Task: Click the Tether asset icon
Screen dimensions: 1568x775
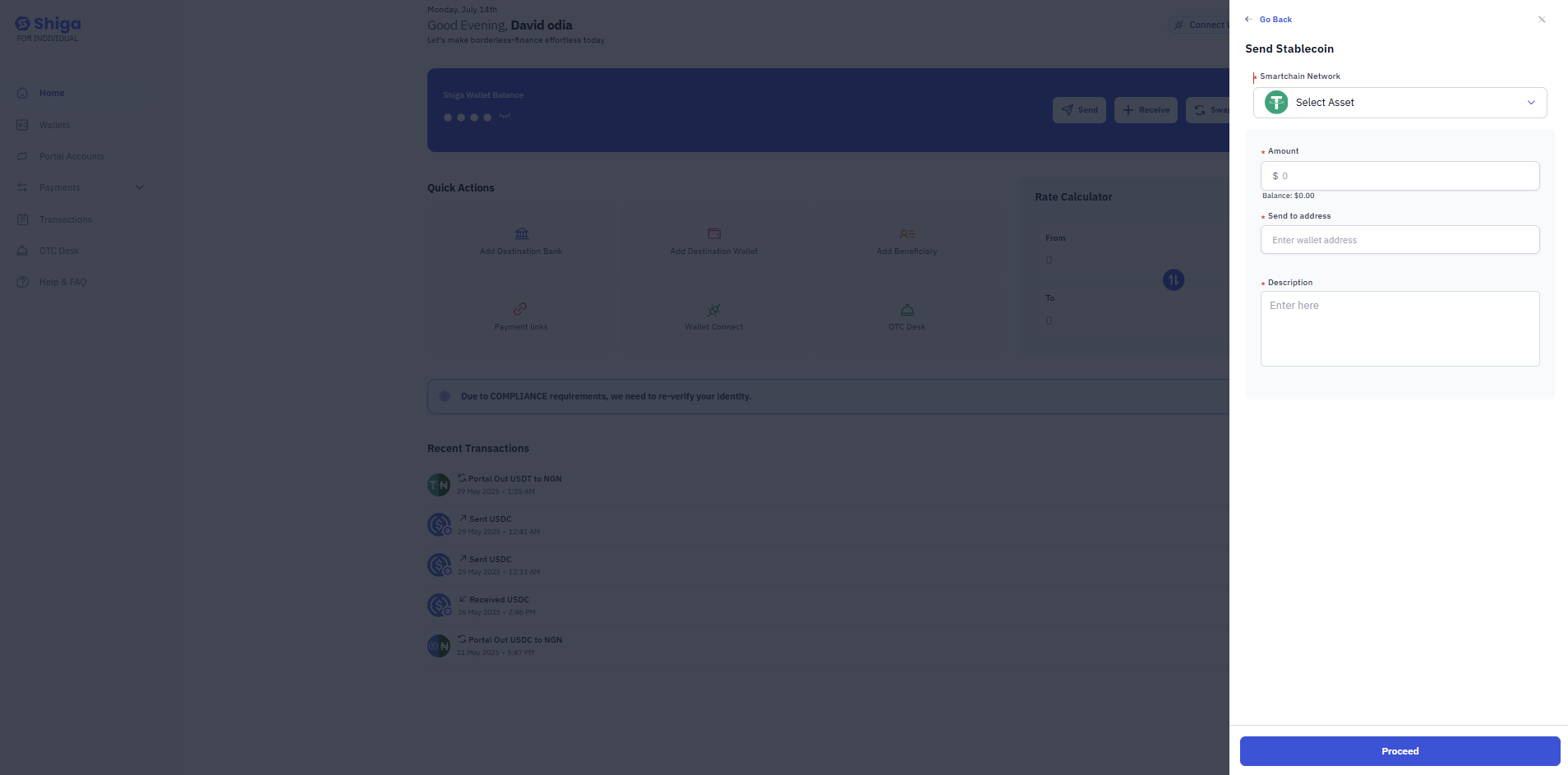Action: tap(1276, 103)
